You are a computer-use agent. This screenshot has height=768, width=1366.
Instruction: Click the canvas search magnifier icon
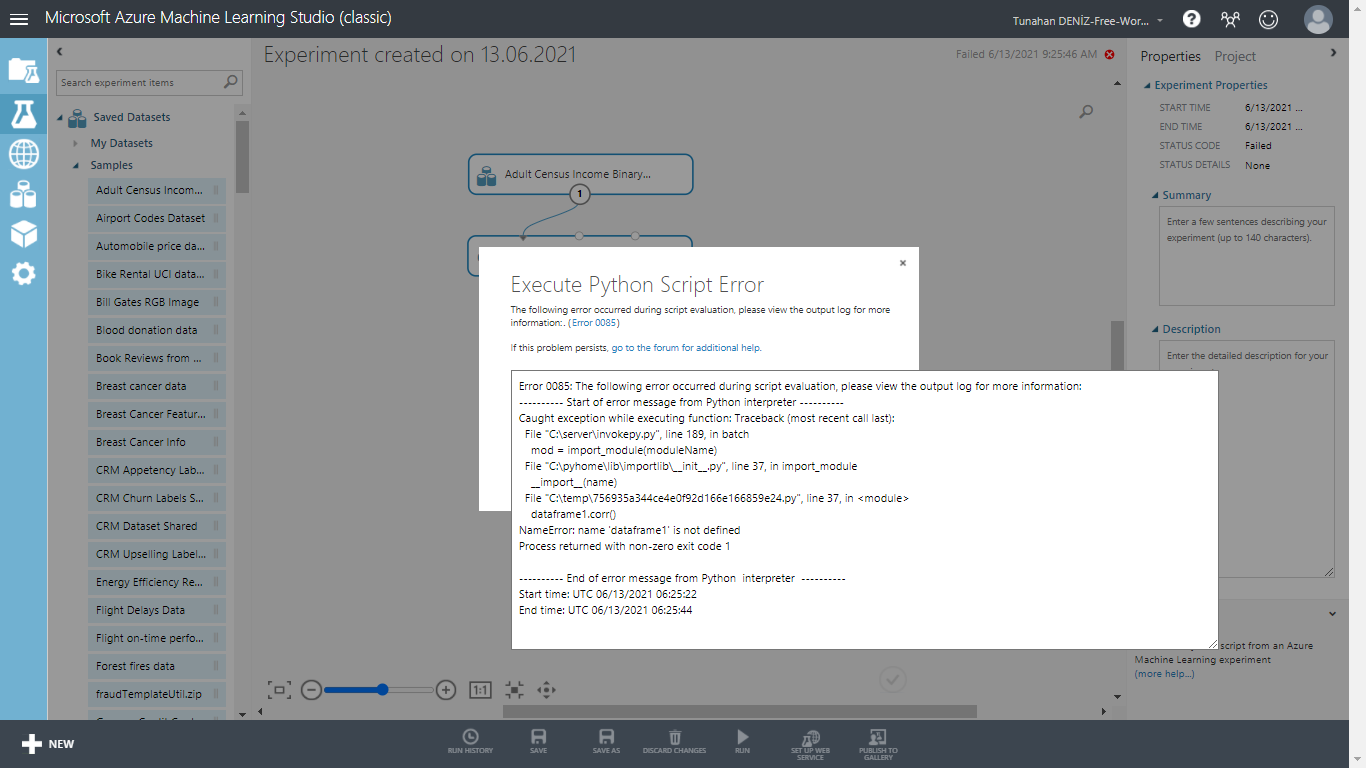pyautogui.click(x=1086, y=112)
